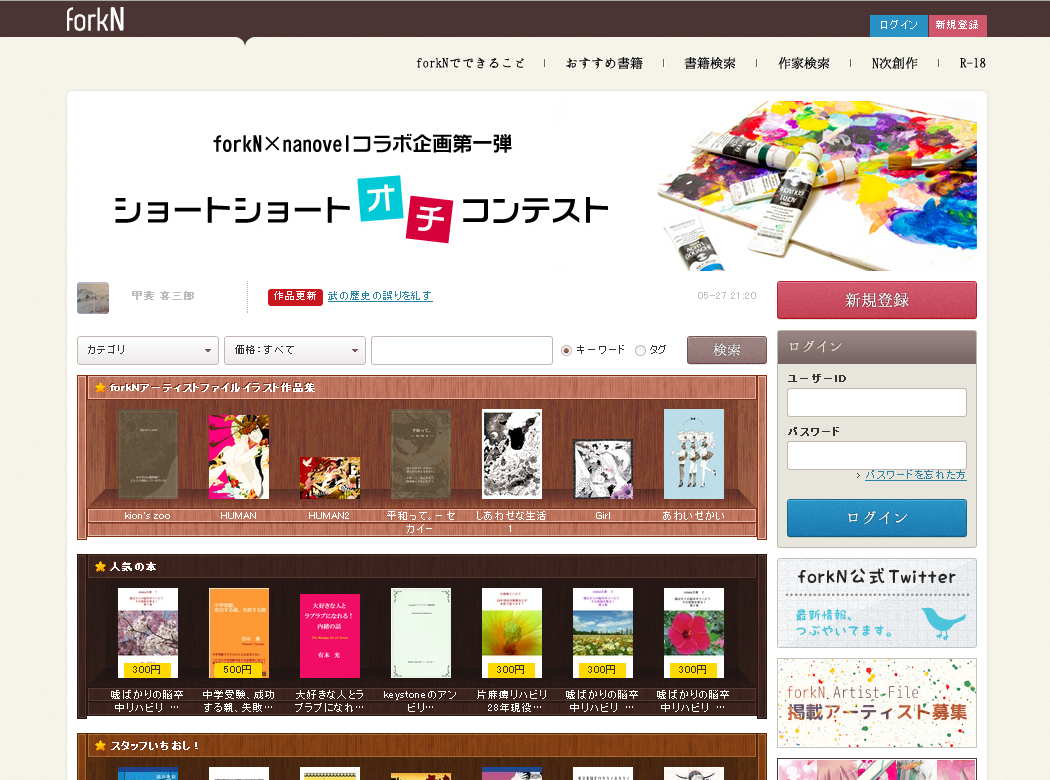This screenshot has height=780, width=1050.
Task: Click the author avatar image of 甲斐 喜三郎
Action: pos(93,297)
